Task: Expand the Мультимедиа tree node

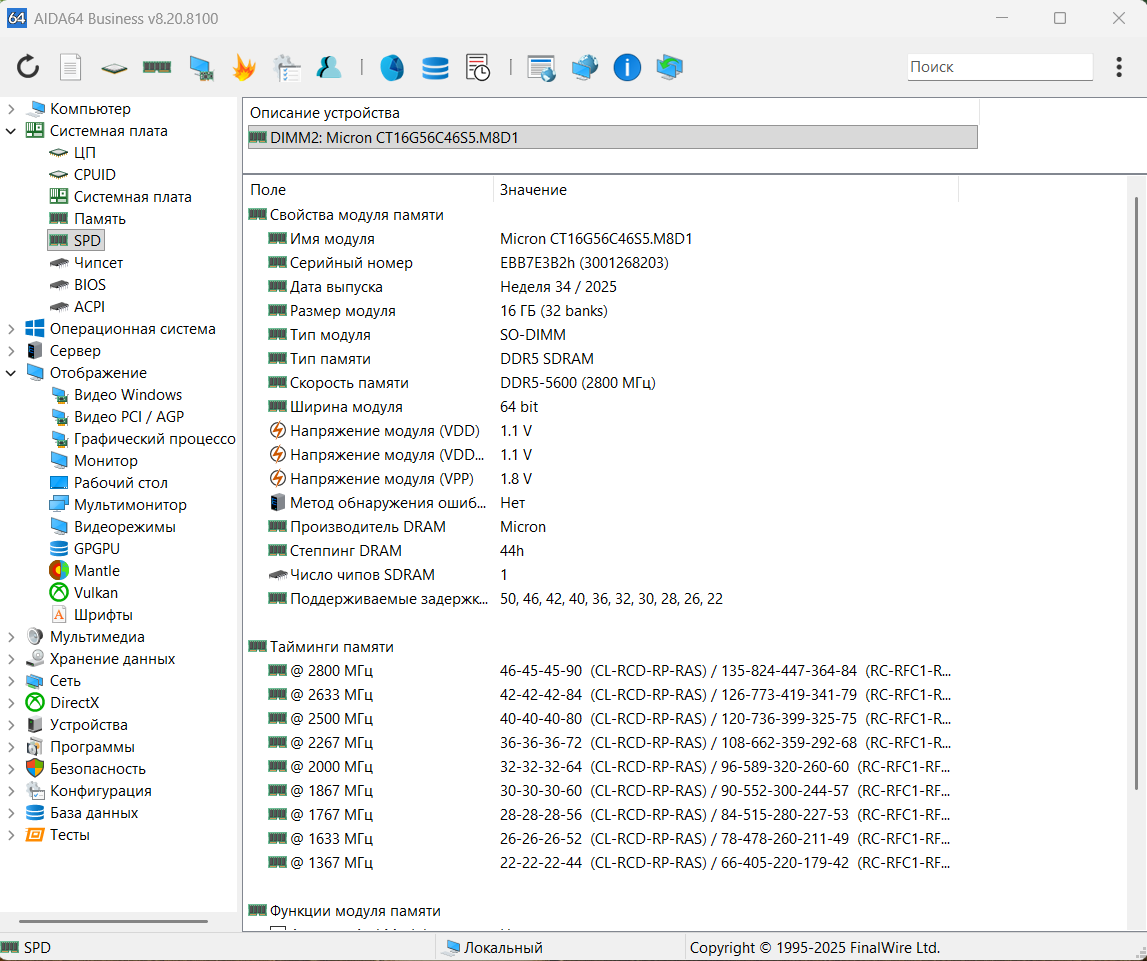Action: tap(10, 637)
